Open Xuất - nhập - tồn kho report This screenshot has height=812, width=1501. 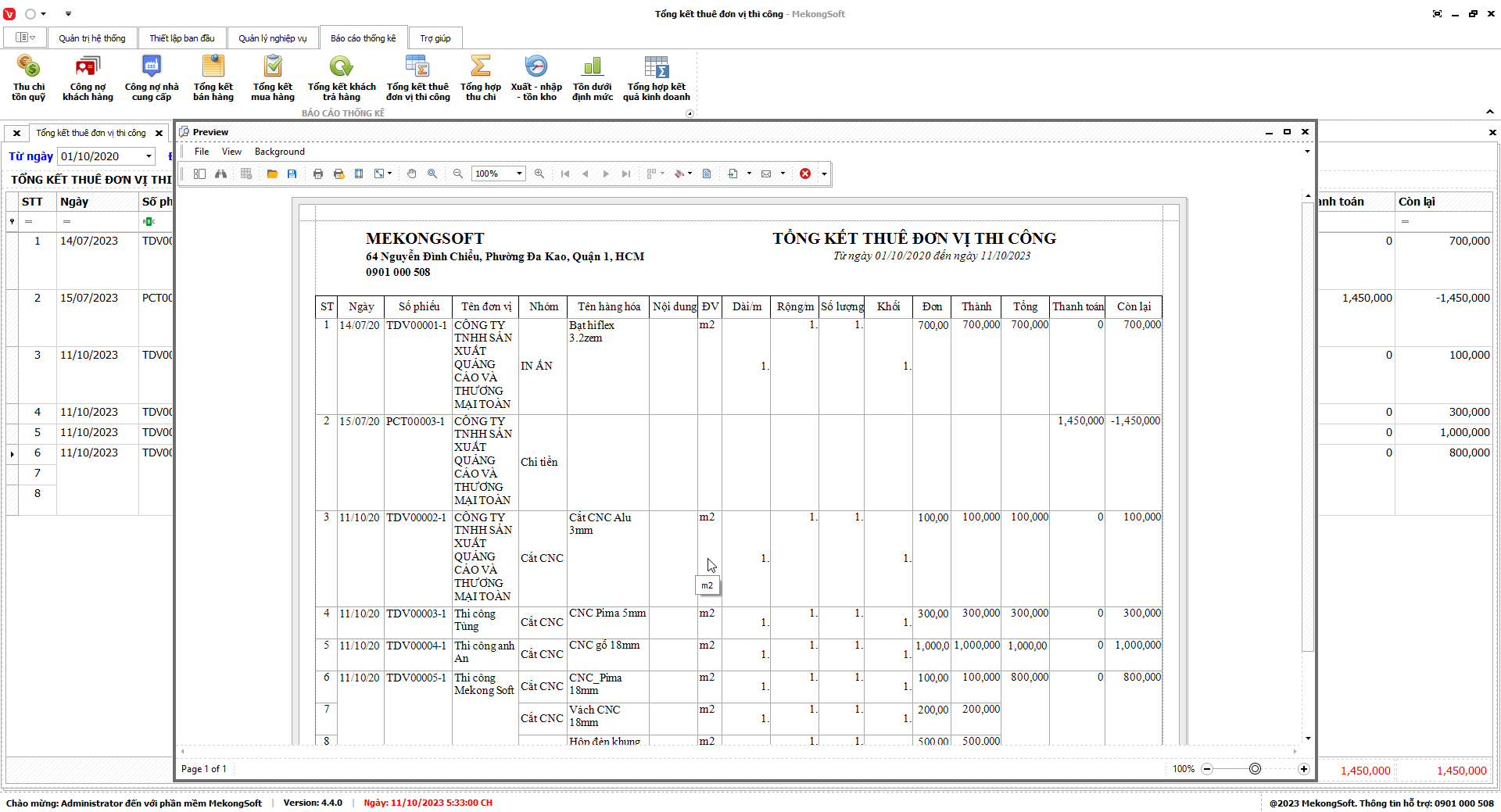point(536,78)
